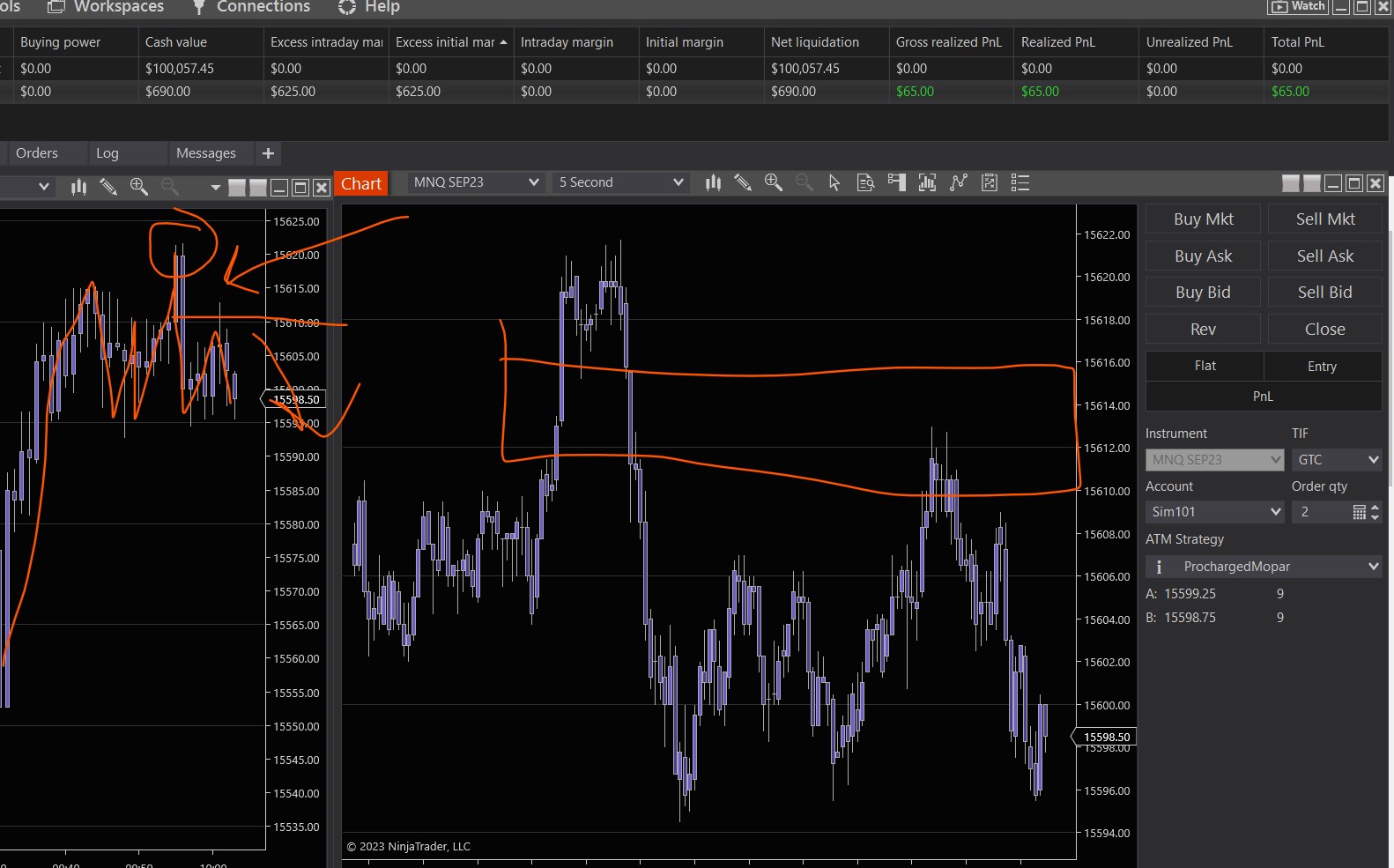Open the 5 Second interval dropdown
Image resolution: width=1394 pixels, height=868 pixels.
[x=620, y=182]
